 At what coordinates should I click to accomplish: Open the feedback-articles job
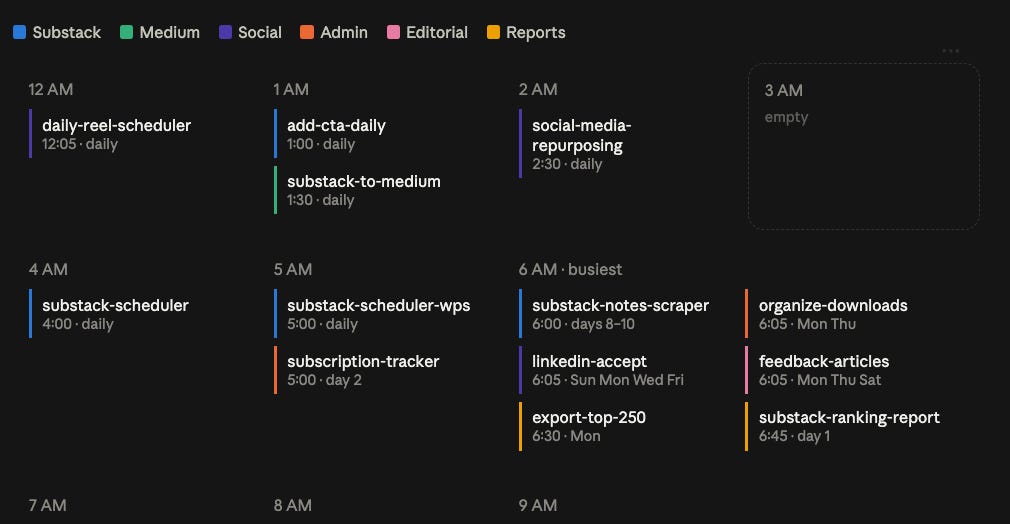point(818,370)
